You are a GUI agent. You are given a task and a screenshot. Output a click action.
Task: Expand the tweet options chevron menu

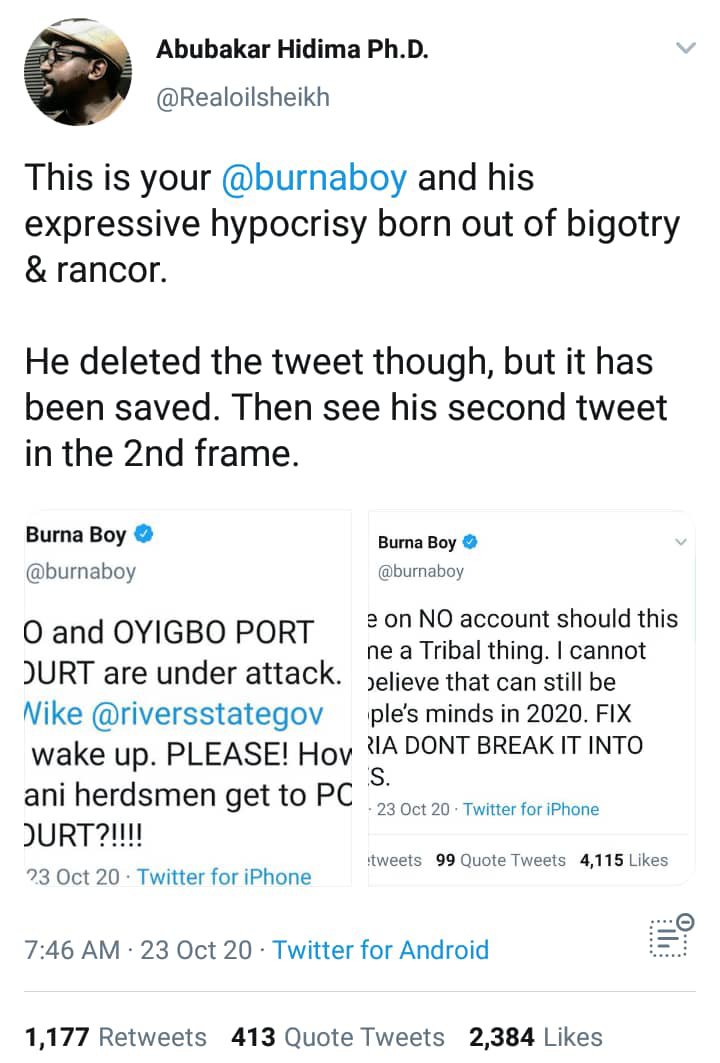click(x=685, y=48)
